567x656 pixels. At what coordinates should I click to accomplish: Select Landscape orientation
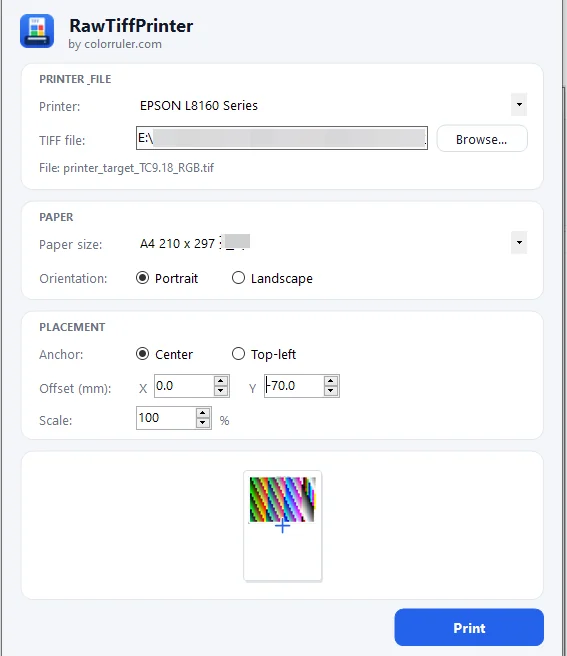point(272,278)
